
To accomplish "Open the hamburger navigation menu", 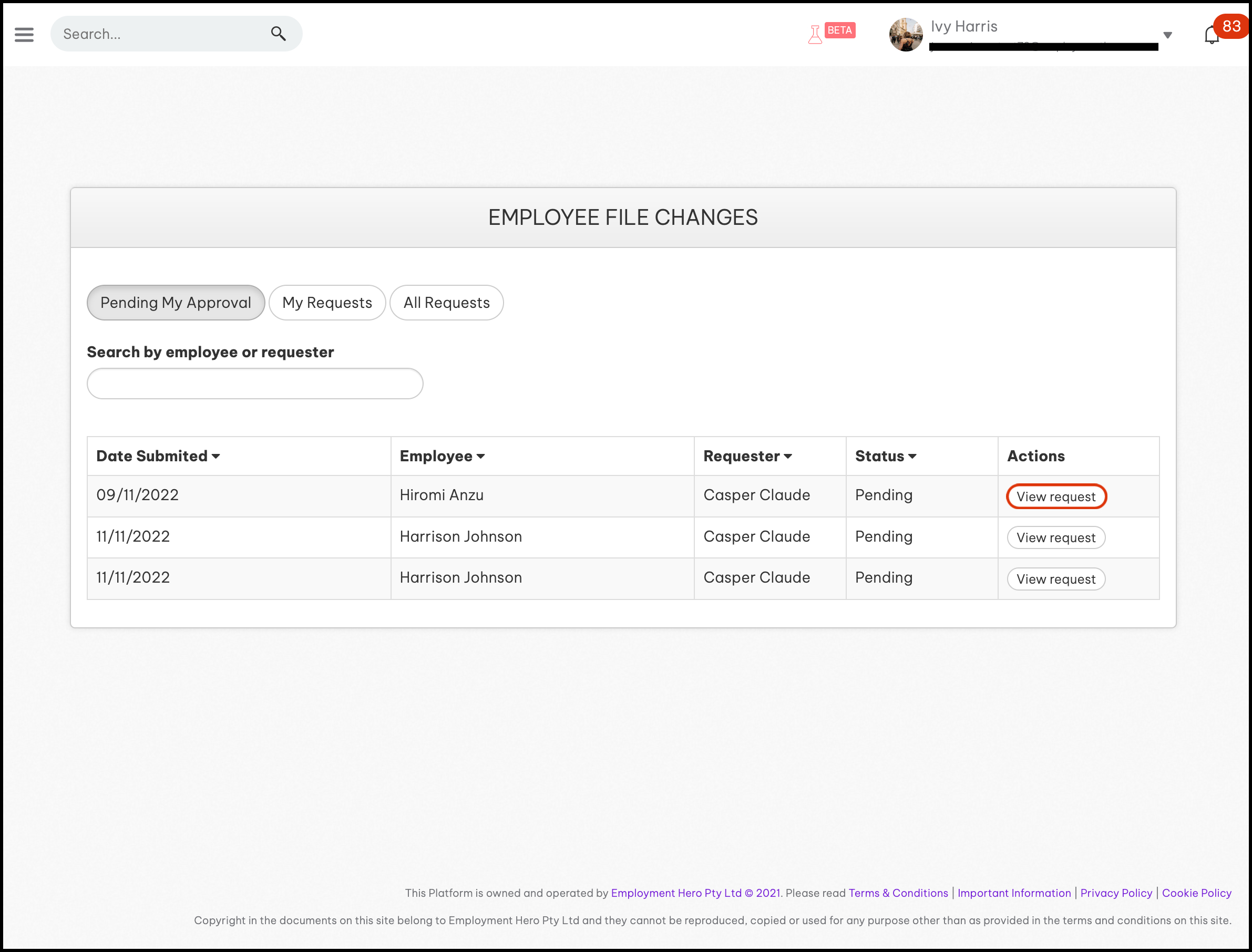I will [x=24, y=35].
